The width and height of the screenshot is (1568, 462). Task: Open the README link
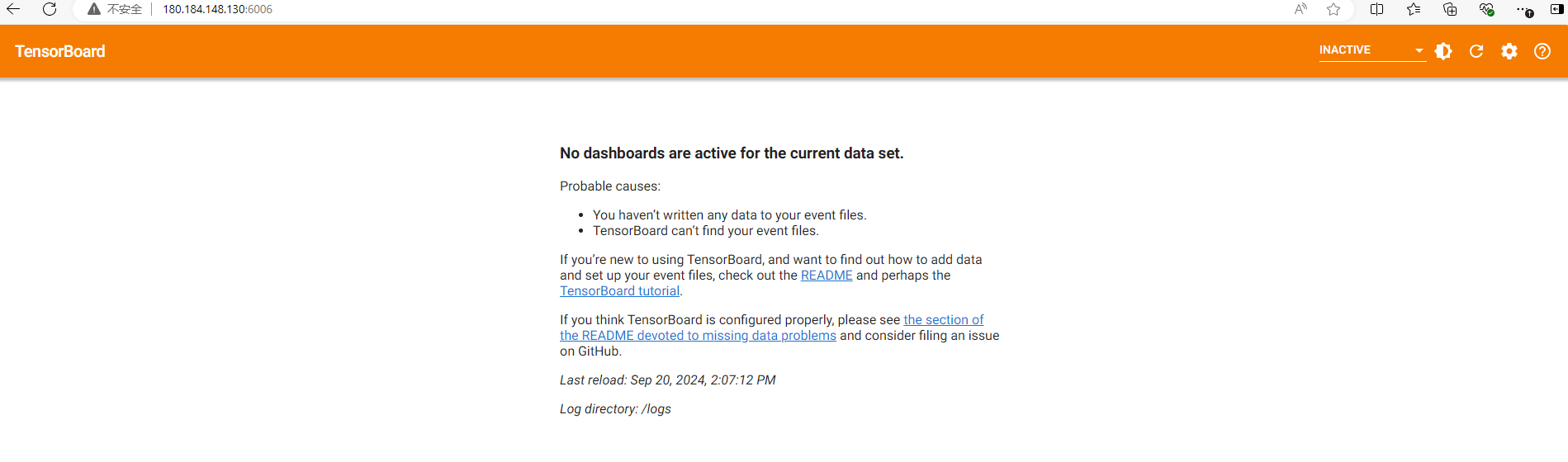(x=827, y=276)
